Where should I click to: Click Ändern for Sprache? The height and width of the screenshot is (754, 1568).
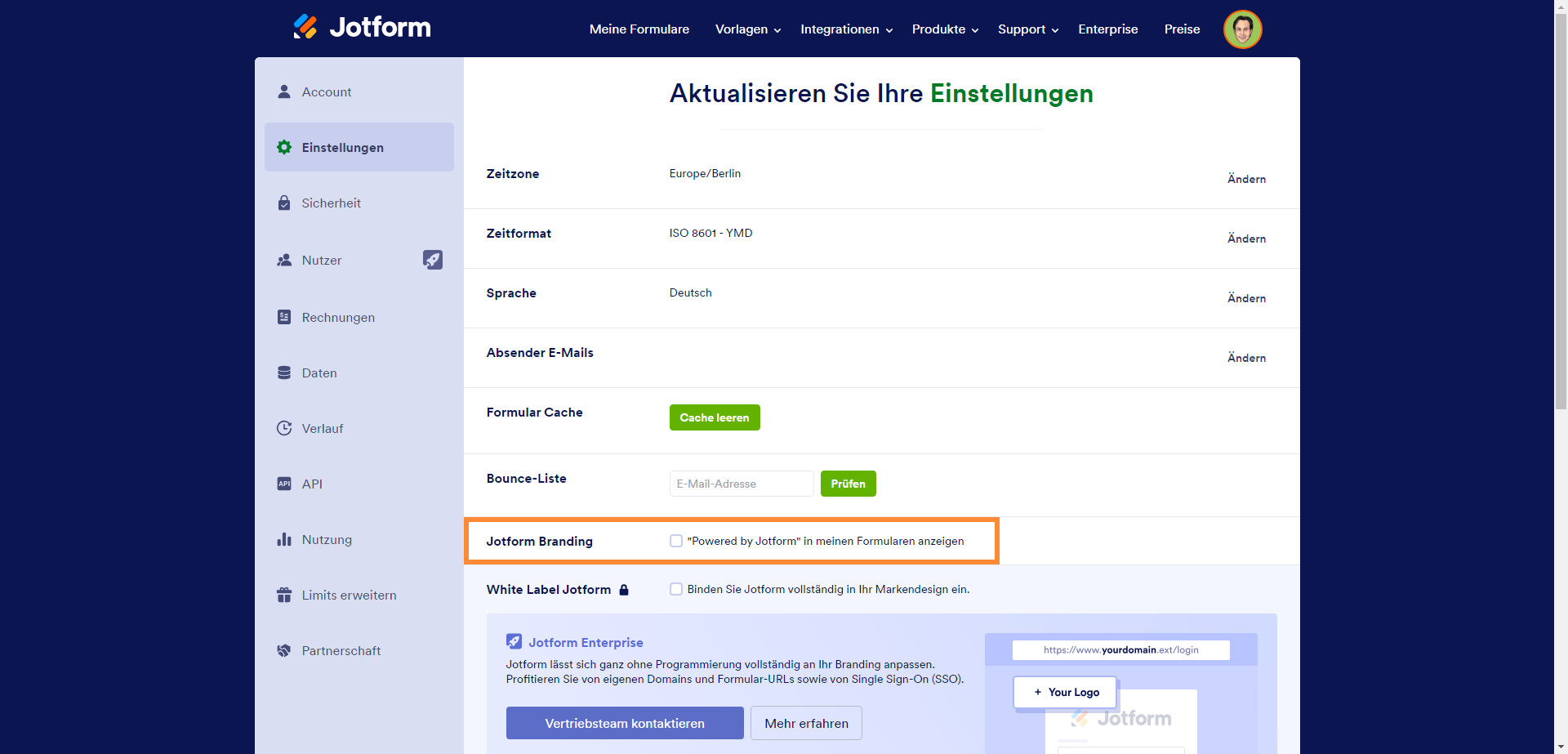(x=1246, y=298)
